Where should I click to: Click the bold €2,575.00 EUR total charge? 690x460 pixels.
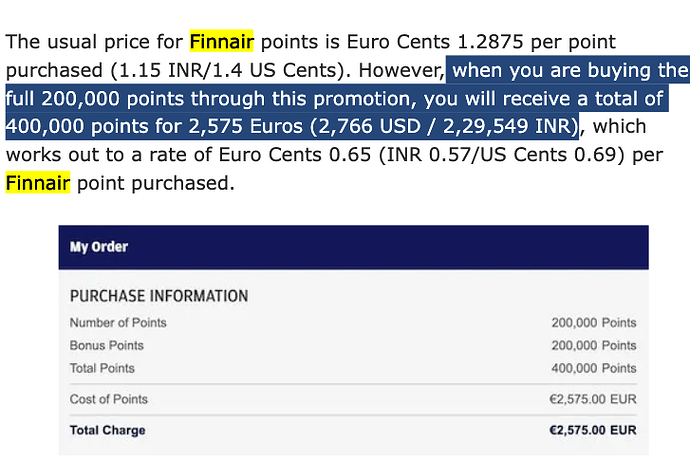[x=592, y=430]
